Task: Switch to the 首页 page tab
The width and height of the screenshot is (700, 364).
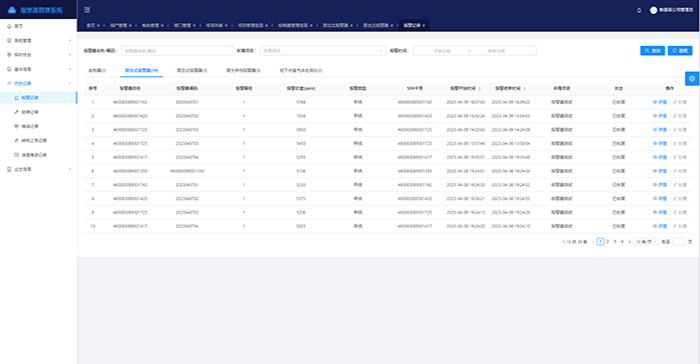Action: (x=91, y=25)
